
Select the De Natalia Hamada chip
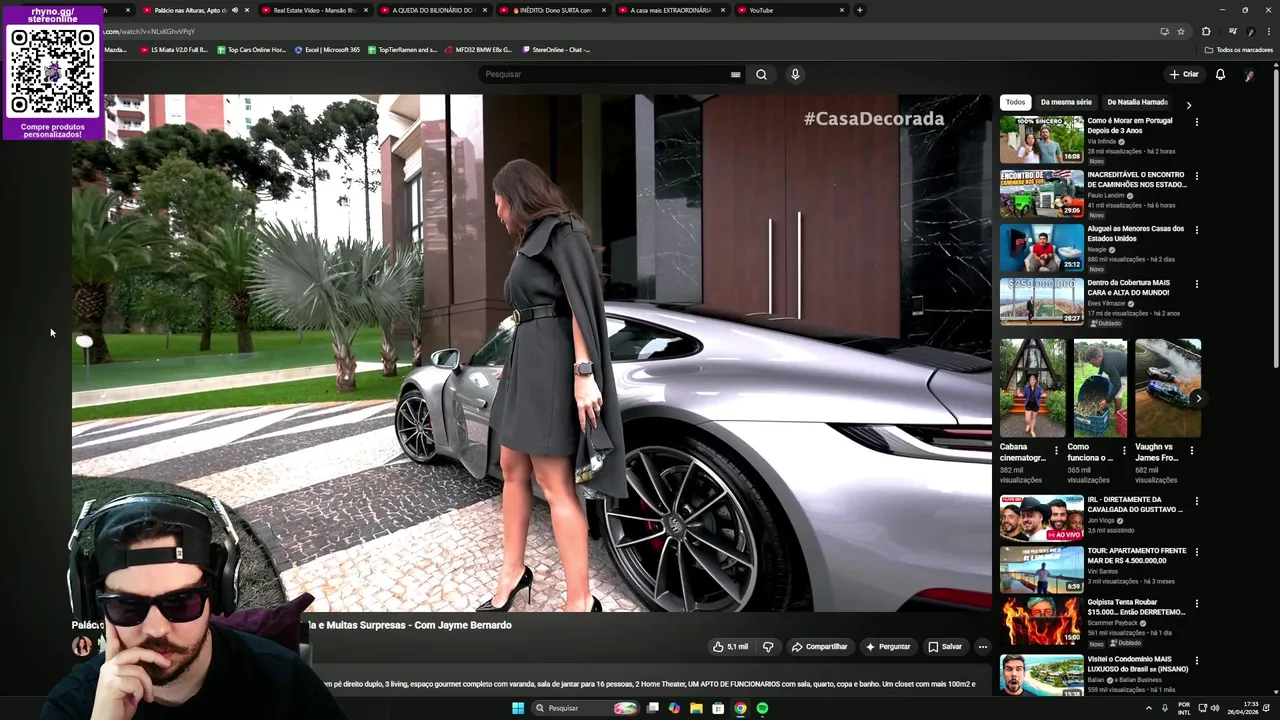1137,102
